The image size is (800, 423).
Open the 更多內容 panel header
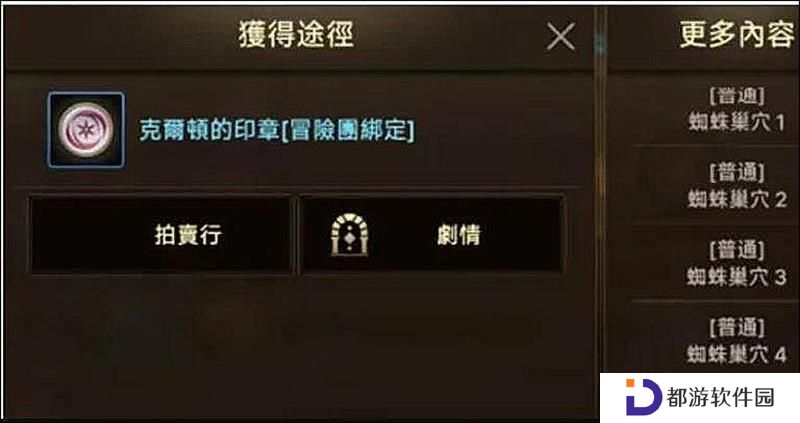pos(737,35)
